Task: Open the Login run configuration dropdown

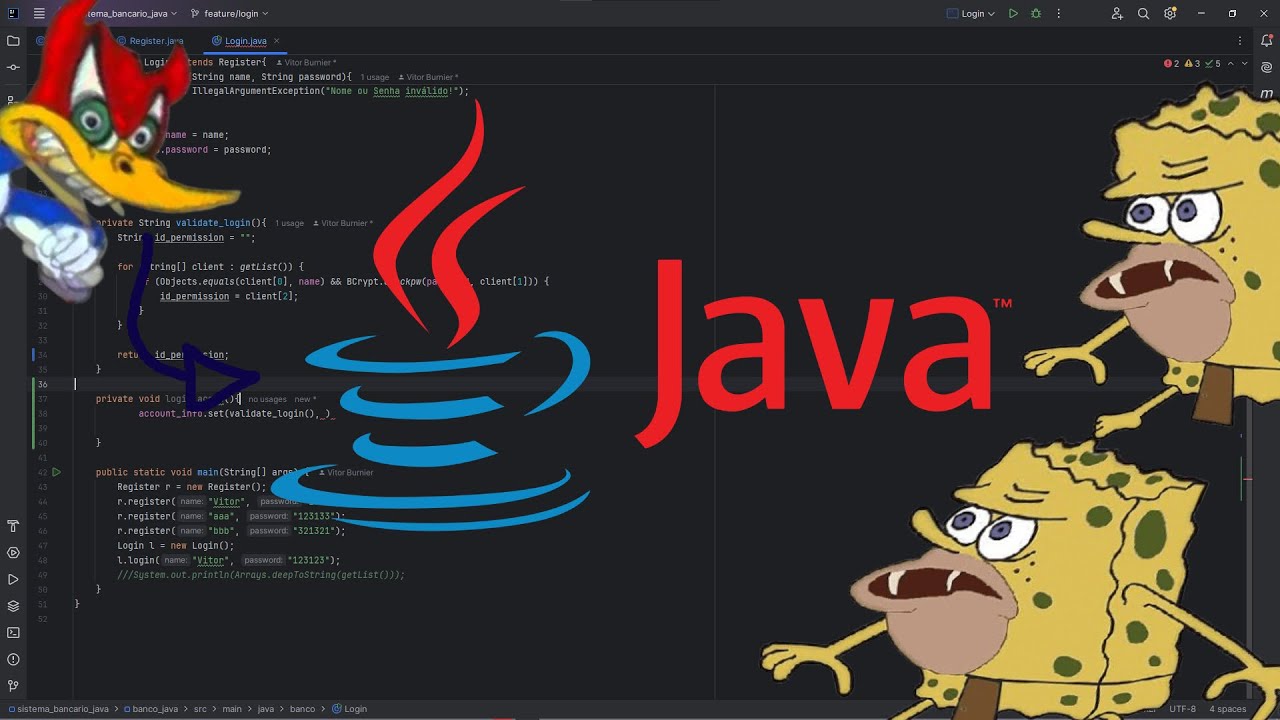Action: click(971, 14)
